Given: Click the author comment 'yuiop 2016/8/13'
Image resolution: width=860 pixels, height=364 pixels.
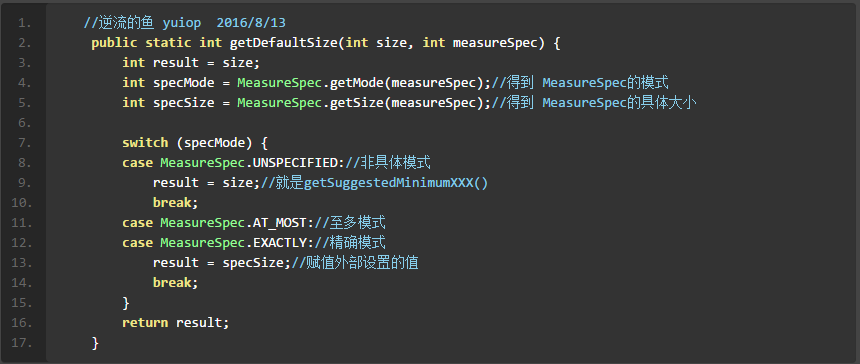Looking at the screenshot, I should click(x=224, y=23).
